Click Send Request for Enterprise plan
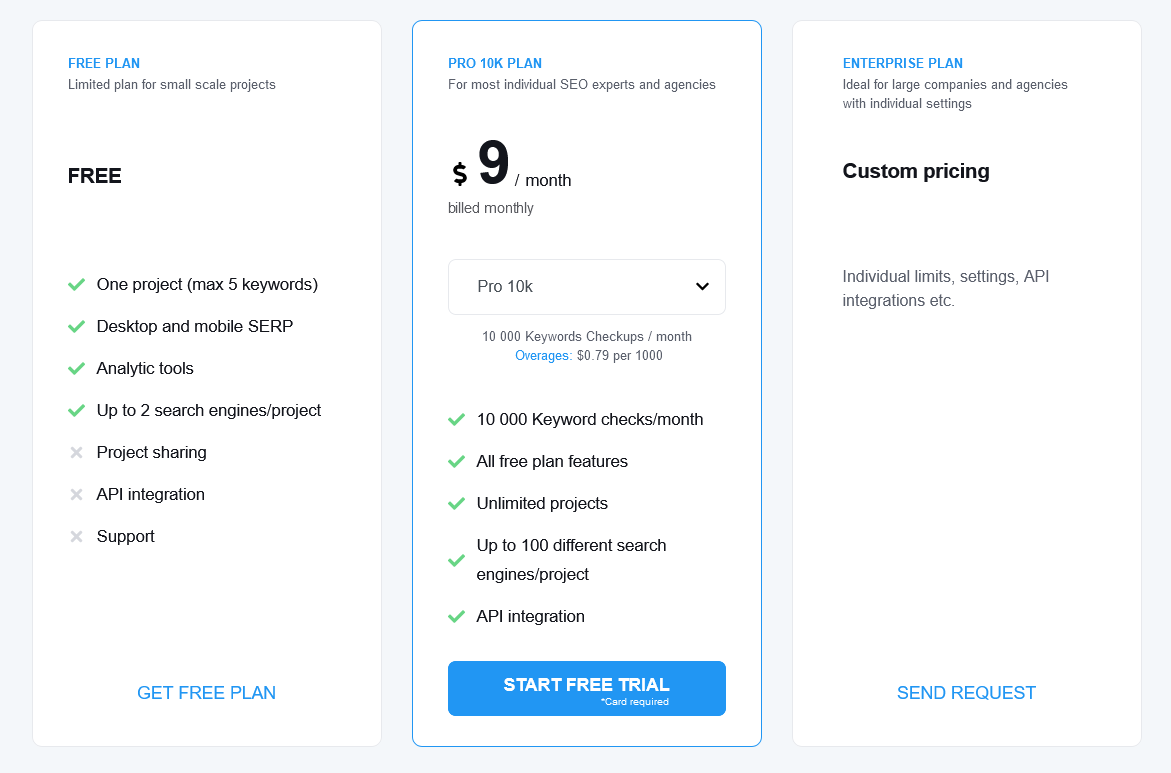1171x773 pixels. point(966,693)
